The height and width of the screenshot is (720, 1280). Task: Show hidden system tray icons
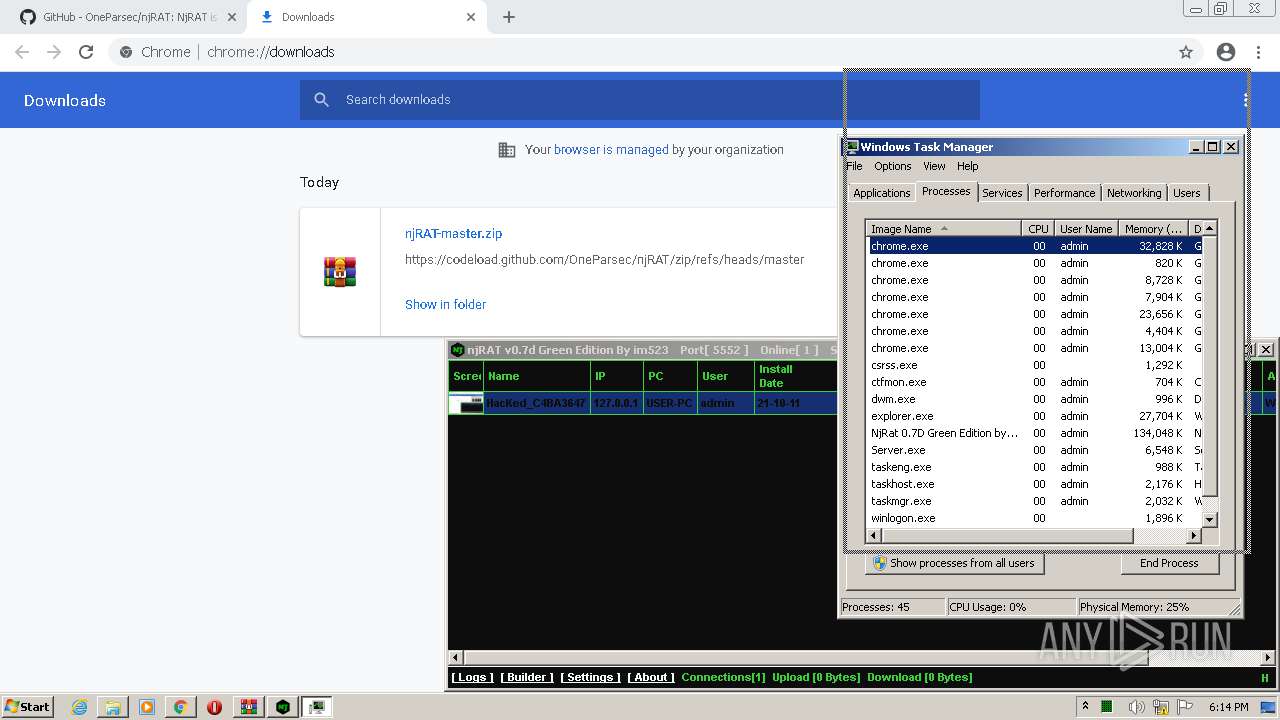pos(1086,706)
